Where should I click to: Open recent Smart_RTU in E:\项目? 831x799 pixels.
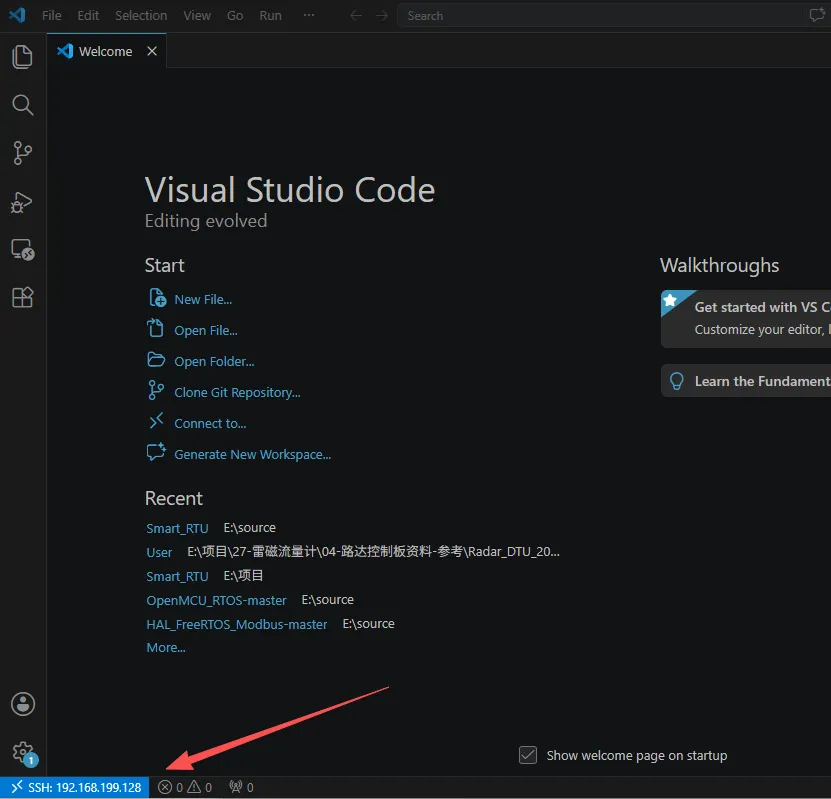coord(177,576)
